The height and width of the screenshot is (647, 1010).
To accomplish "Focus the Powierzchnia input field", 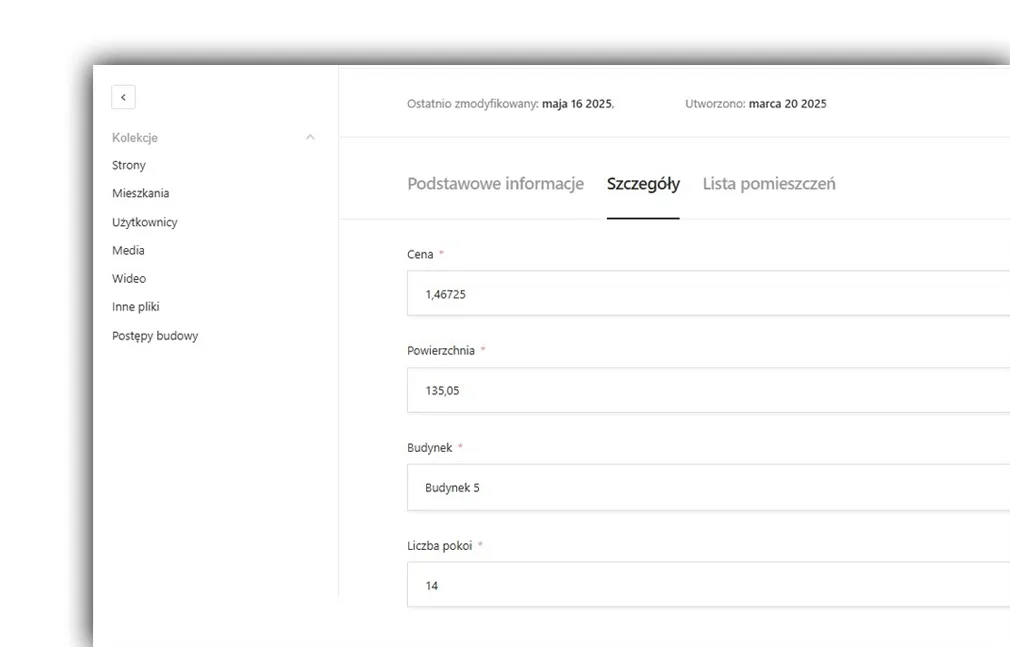I will tap(709, 390).
